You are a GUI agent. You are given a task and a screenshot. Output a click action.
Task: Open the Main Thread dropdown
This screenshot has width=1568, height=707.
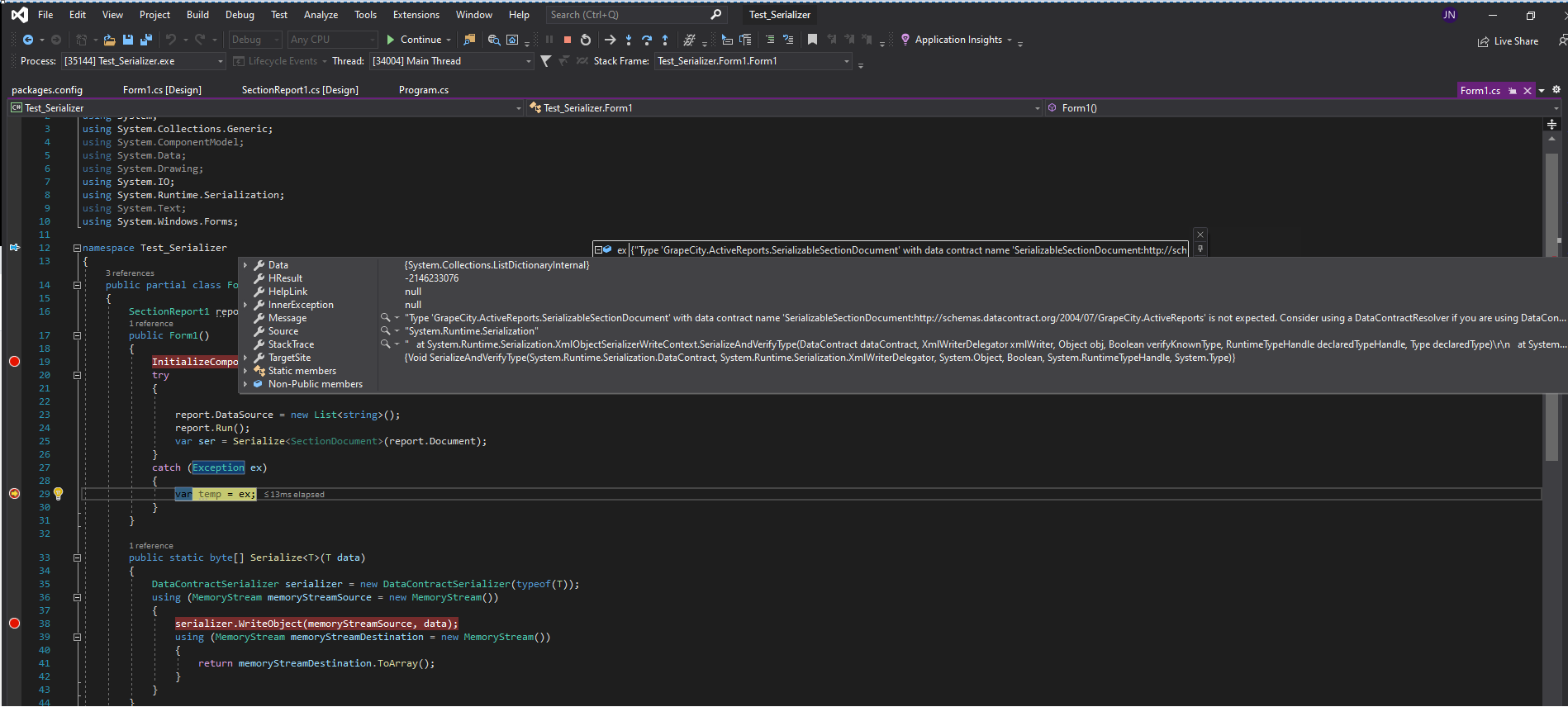pyautogui.click(x=451, y=61)
